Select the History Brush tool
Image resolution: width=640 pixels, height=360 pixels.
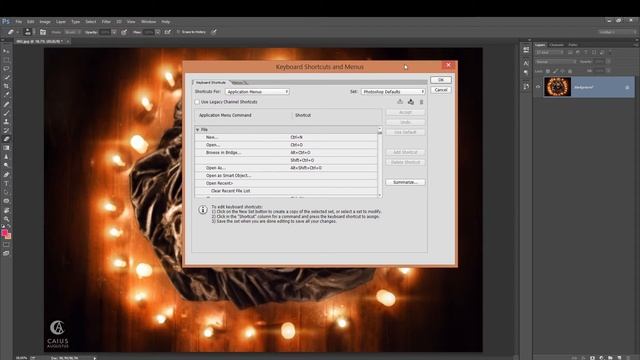pyautogui.click(x=6, y=131)
